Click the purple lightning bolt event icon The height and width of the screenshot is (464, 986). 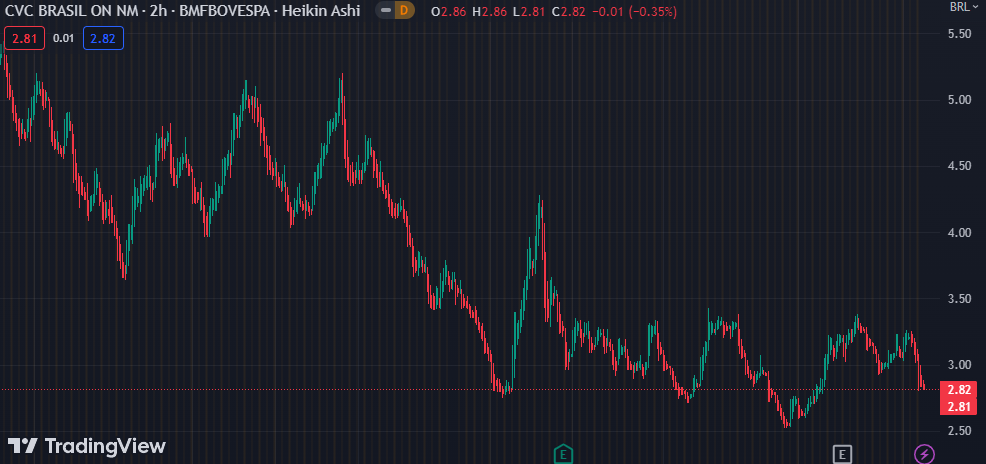tap(924, 453)
